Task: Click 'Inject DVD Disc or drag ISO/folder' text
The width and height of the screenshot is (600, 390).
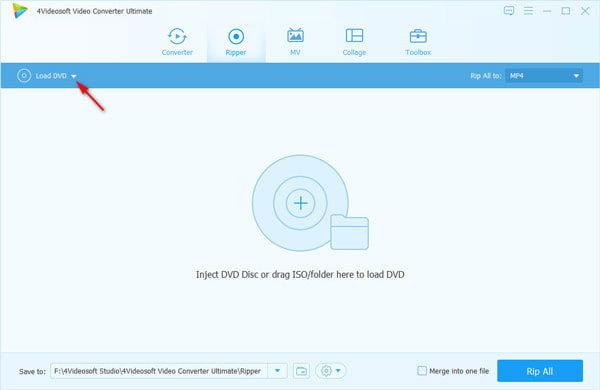Action: (300, 274)
